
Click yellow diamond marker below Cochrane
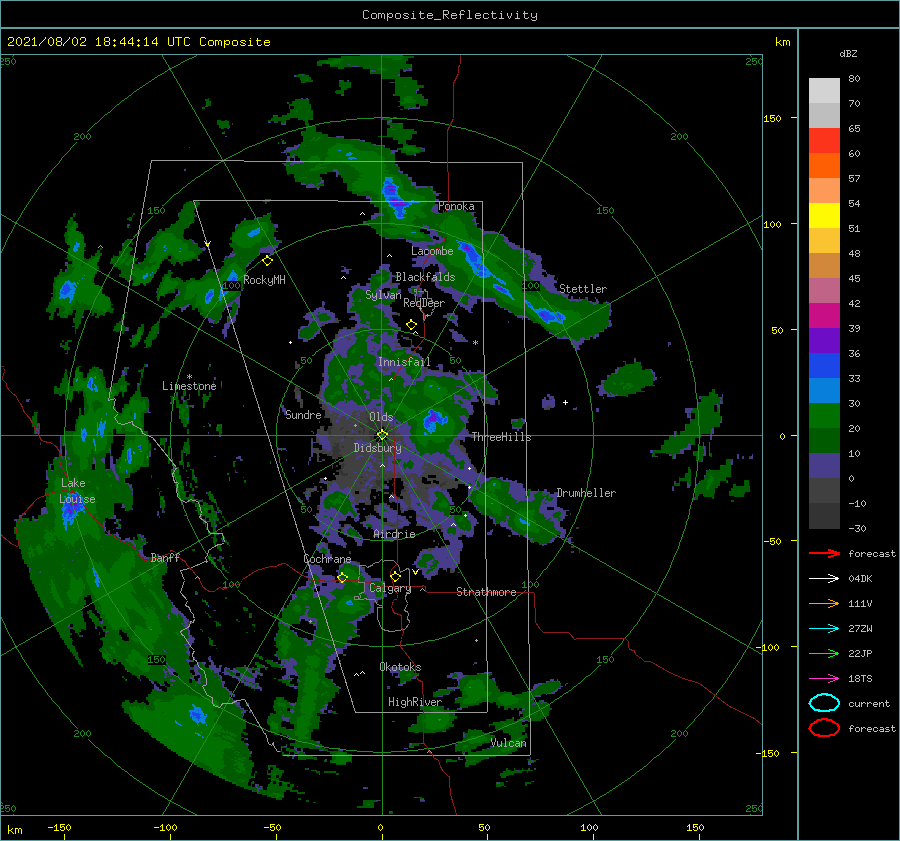[342, 577]
